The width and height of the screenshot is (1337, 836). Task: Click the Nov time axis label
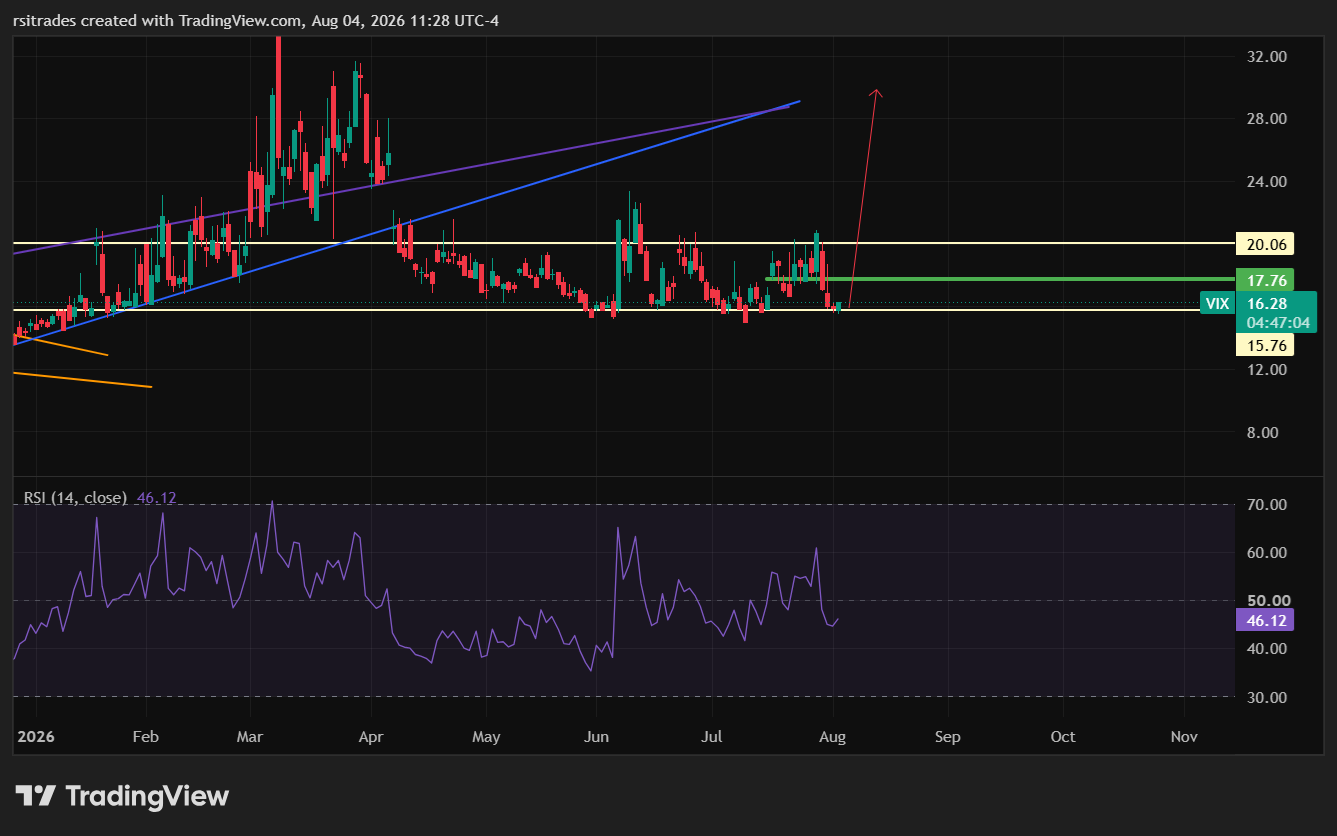pyautogui.click(x=1184, y=737)
